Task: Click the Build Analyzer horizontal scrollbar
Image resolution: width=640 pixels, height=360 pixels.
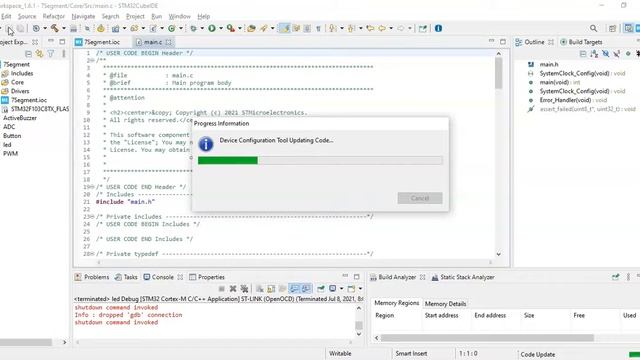Action: (x=487, y=338)
